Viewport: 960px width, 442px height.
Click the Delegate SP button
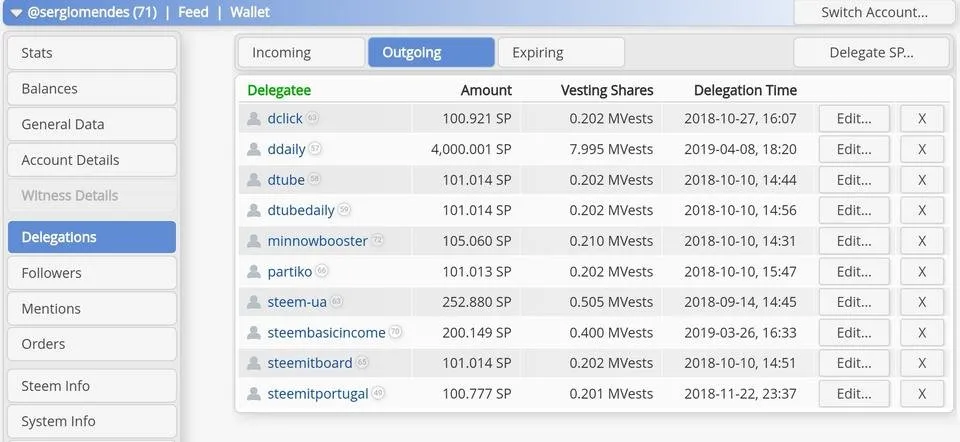[x=871, y=53]
